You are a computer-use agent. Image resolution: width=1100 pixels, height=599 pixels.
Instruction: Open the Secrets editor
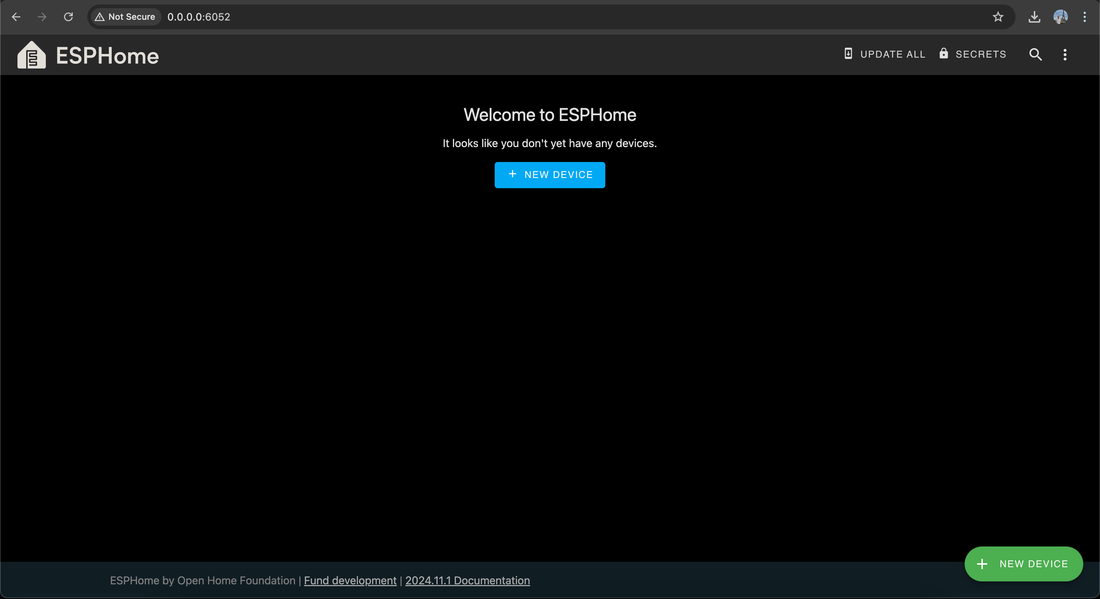click(972, 53)
